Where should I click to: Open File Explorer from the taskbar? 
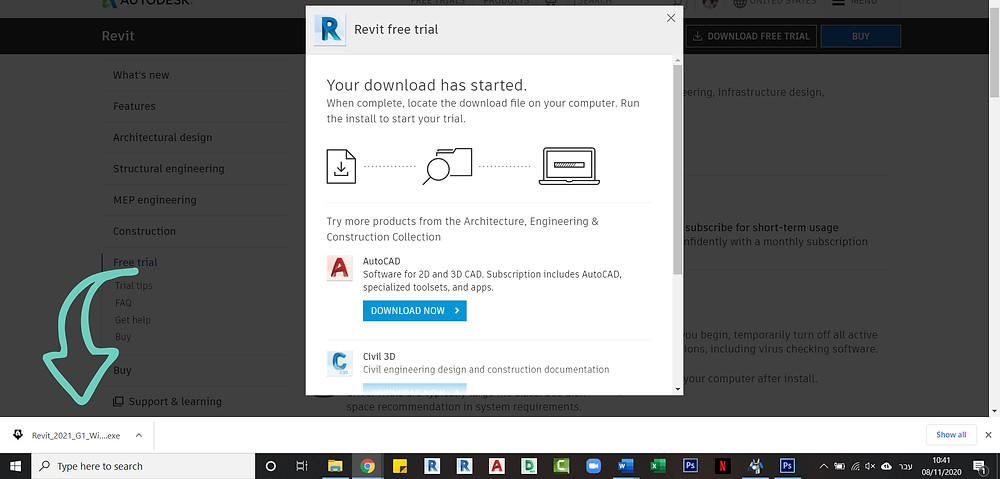click(x=335, y=466)
